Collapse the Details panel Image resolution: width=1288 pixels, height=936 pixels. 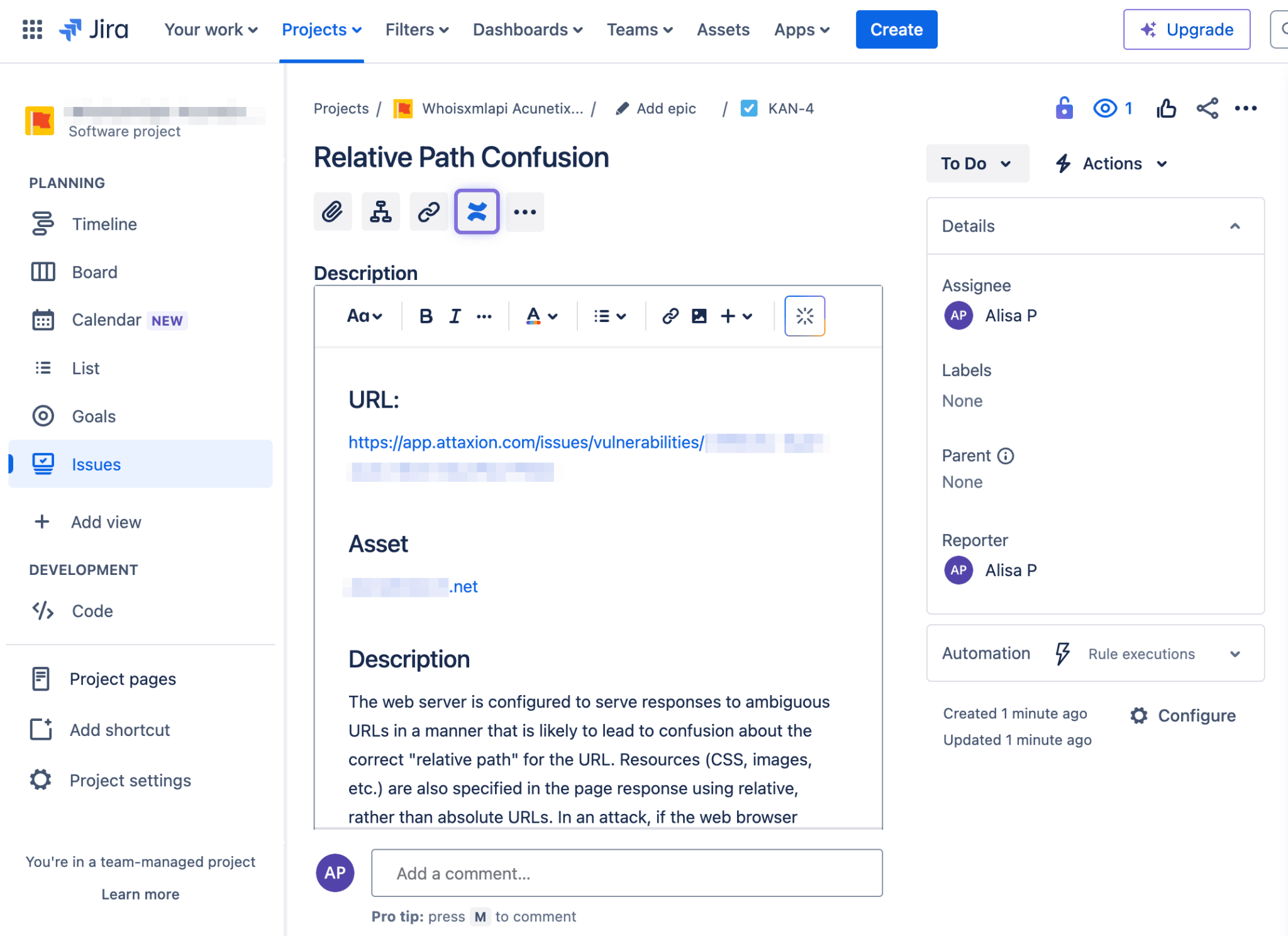coord(1235,226)
